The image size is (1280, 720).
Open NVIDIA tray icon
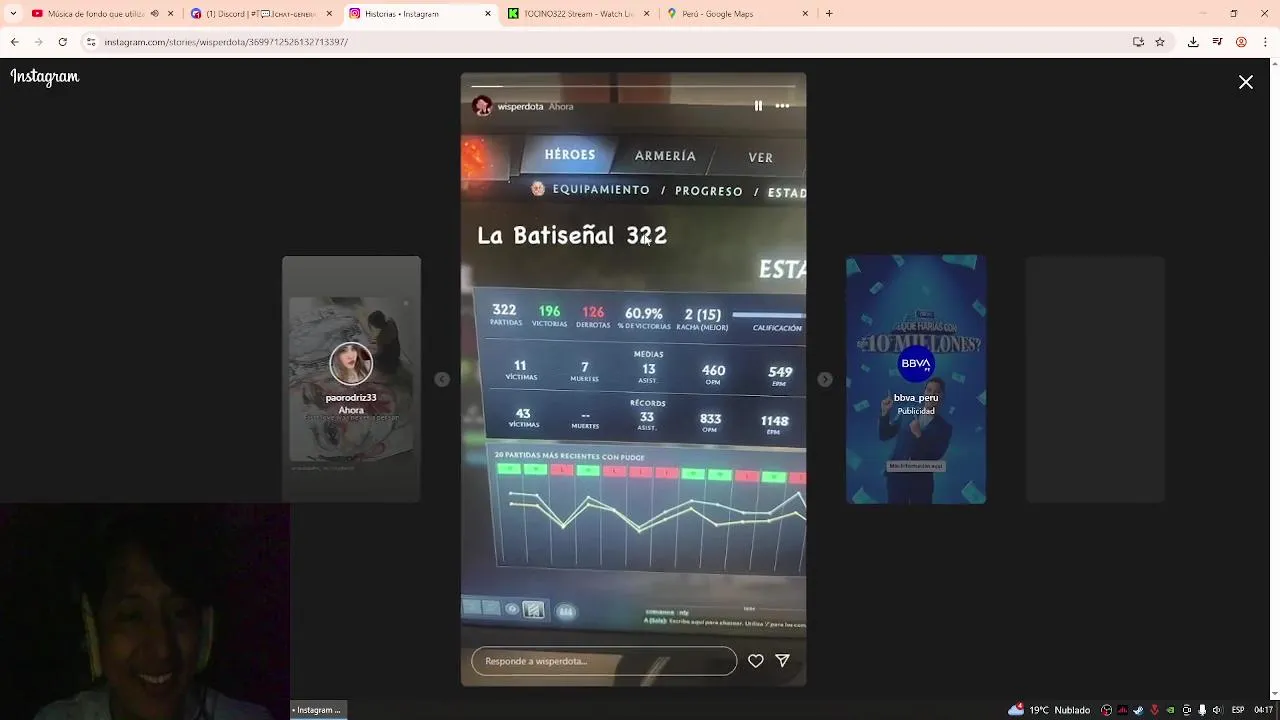(x=1170, y=710)
